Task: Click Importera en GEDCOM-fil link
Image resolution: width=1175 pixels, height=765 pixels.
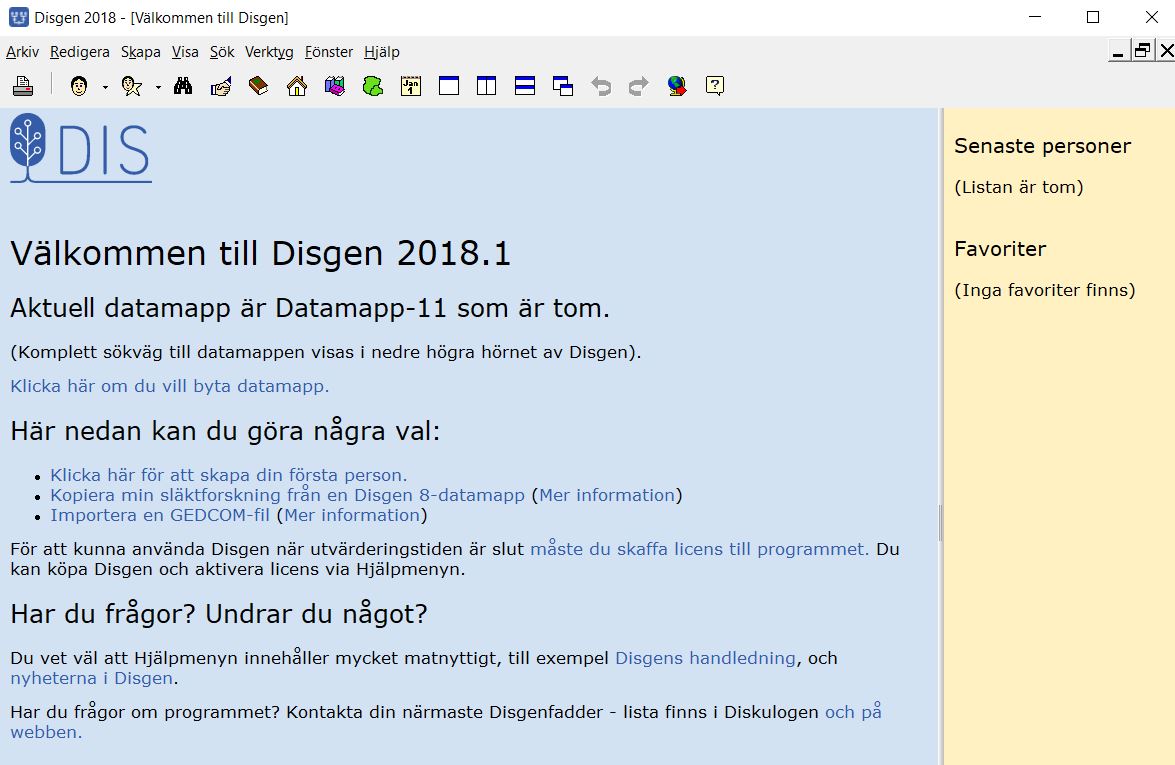Action: 160,515
